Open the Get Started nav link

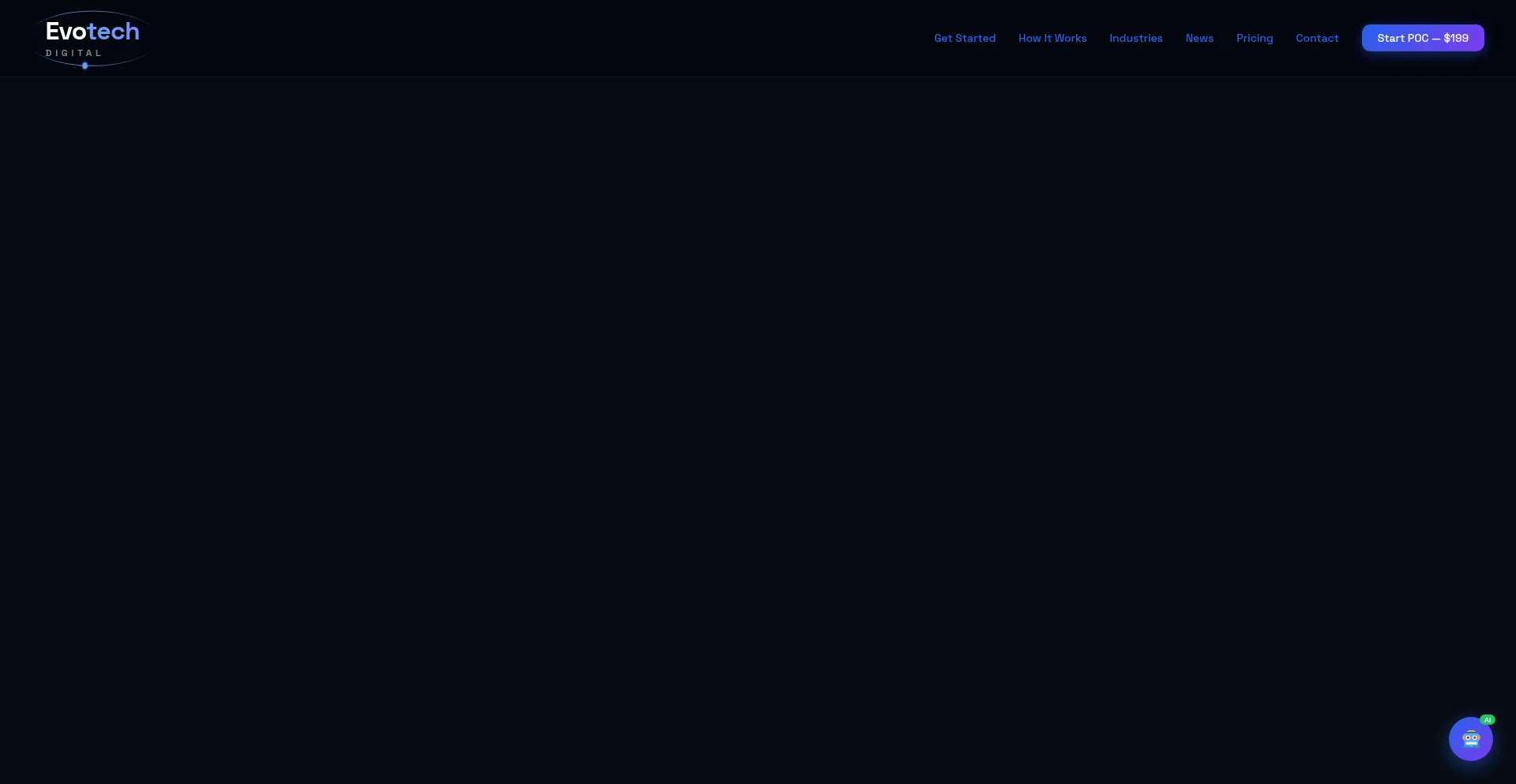coord(965,38)
